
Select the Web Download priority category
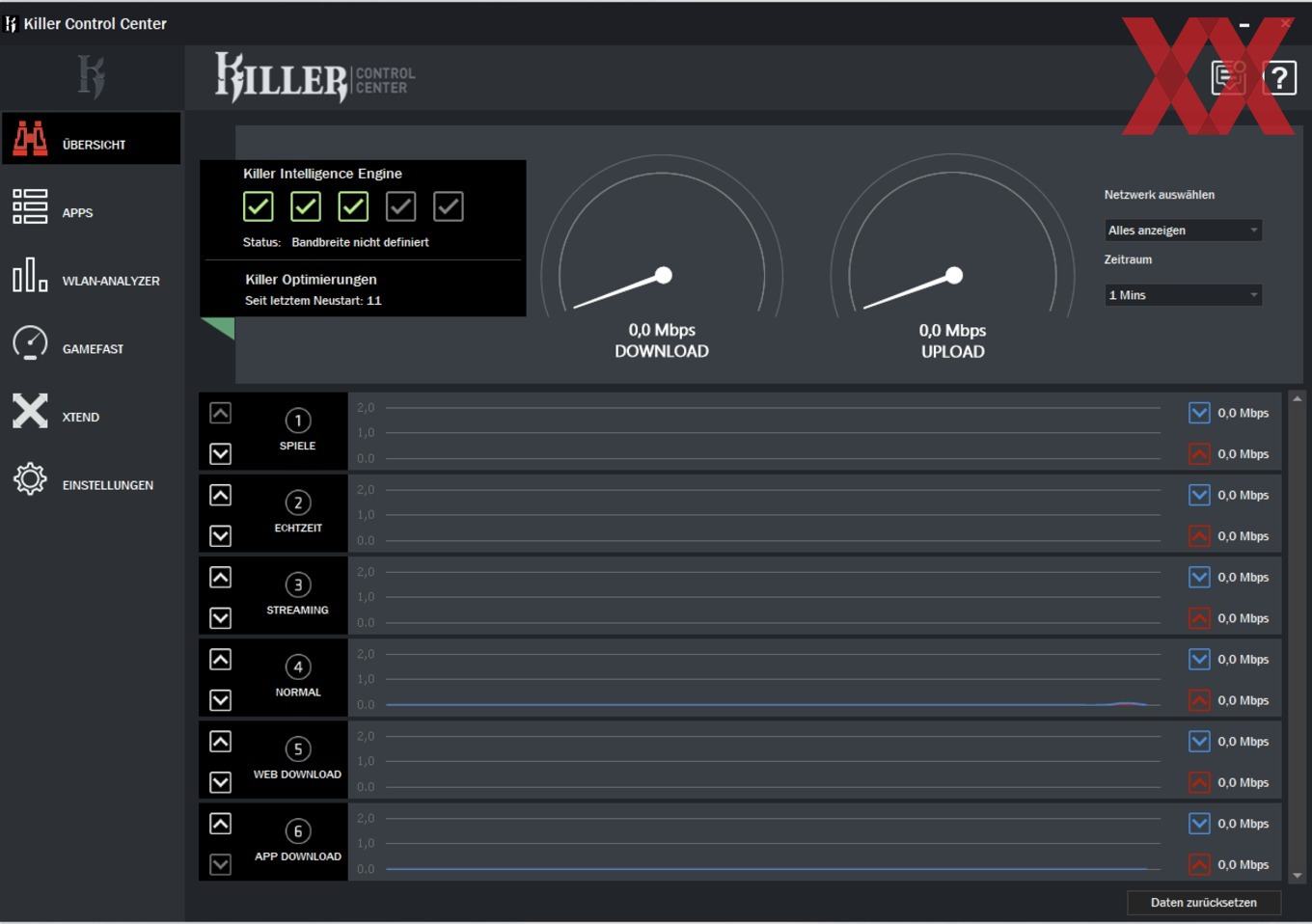point(297,758)
